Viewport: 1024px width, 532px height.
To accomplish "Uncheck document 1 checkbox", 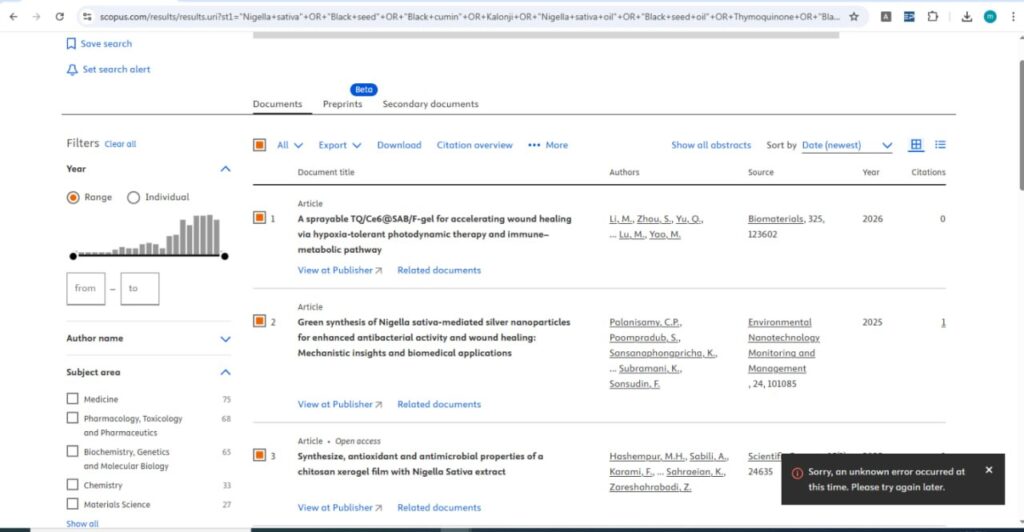I will [259, 218].
